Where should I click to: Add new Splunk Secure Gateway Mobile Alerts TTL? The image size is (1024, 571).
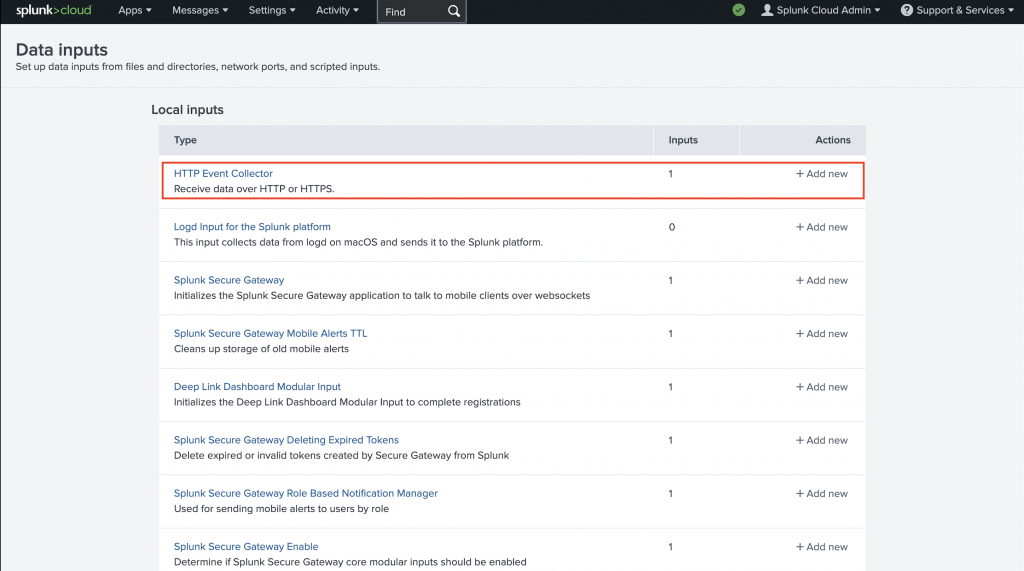tap(821, 334)
